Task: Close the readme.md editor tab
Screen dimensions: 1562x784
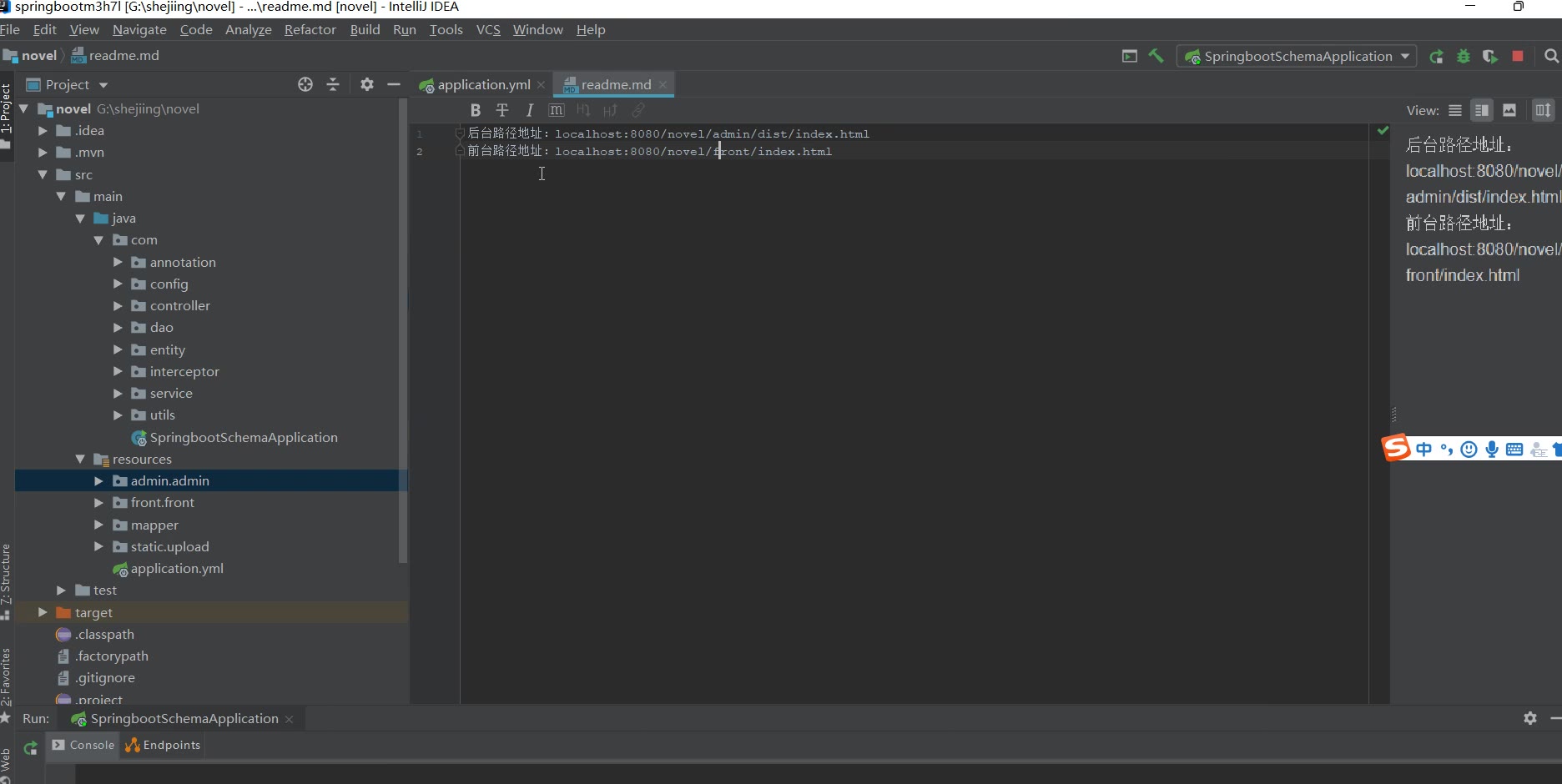Action: 663,84
